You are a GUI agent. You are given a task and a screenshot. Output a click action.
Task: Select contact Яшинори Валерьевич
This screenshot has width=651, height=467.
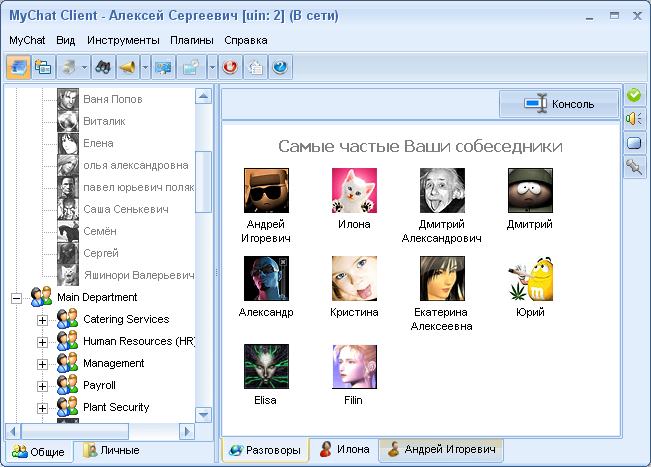pos(139,275)
